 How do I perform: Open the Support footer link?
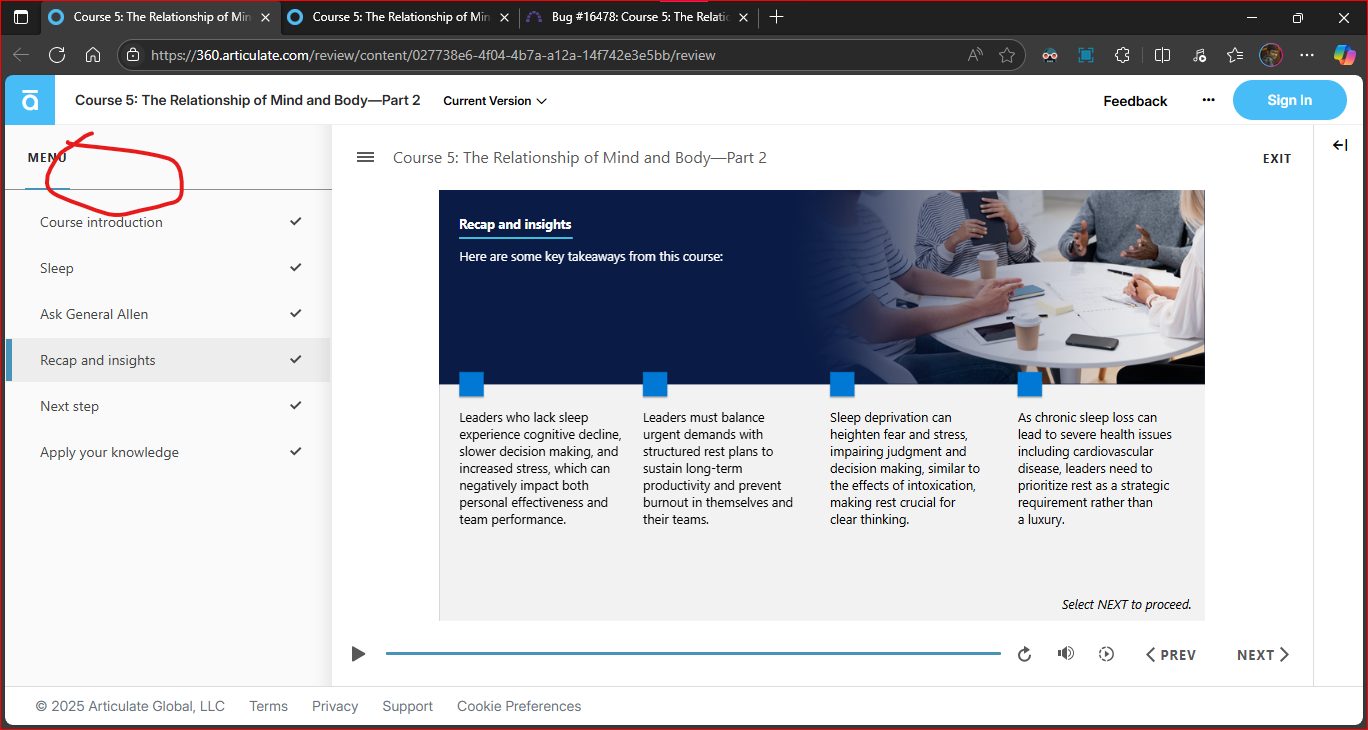(x=408, y=706)
